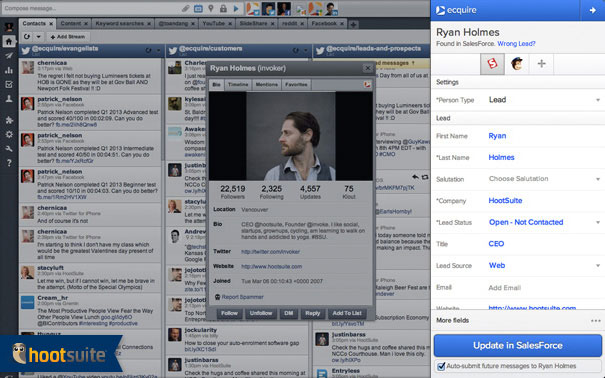The image size is (605, 378).
Task: Click the retweet icon in leads-and-prospects stream
Action: click(x=425, y=177)
